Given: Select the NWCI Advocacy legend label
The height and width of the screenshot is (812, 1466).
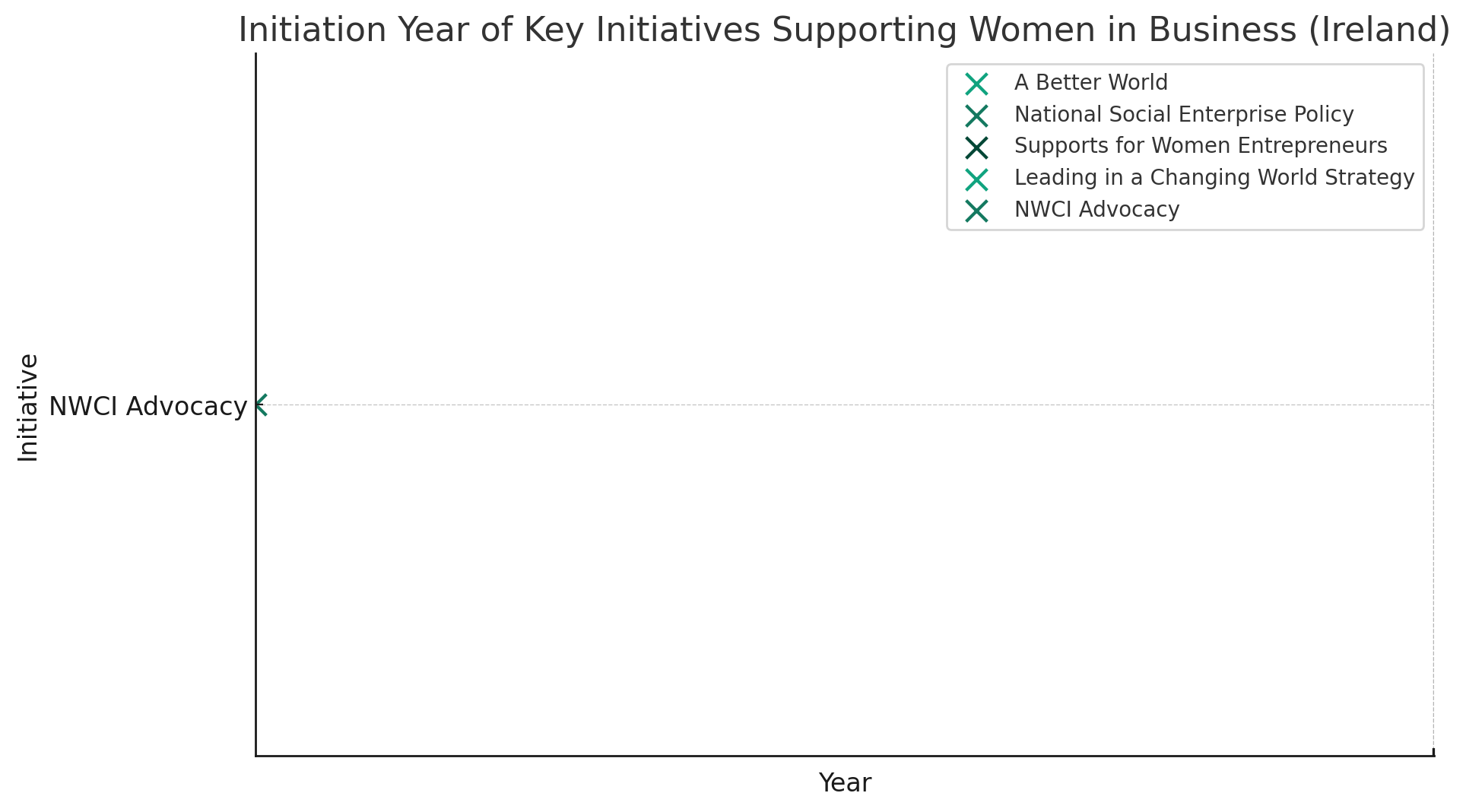Looking at the screenshot, I should 1096,209.
